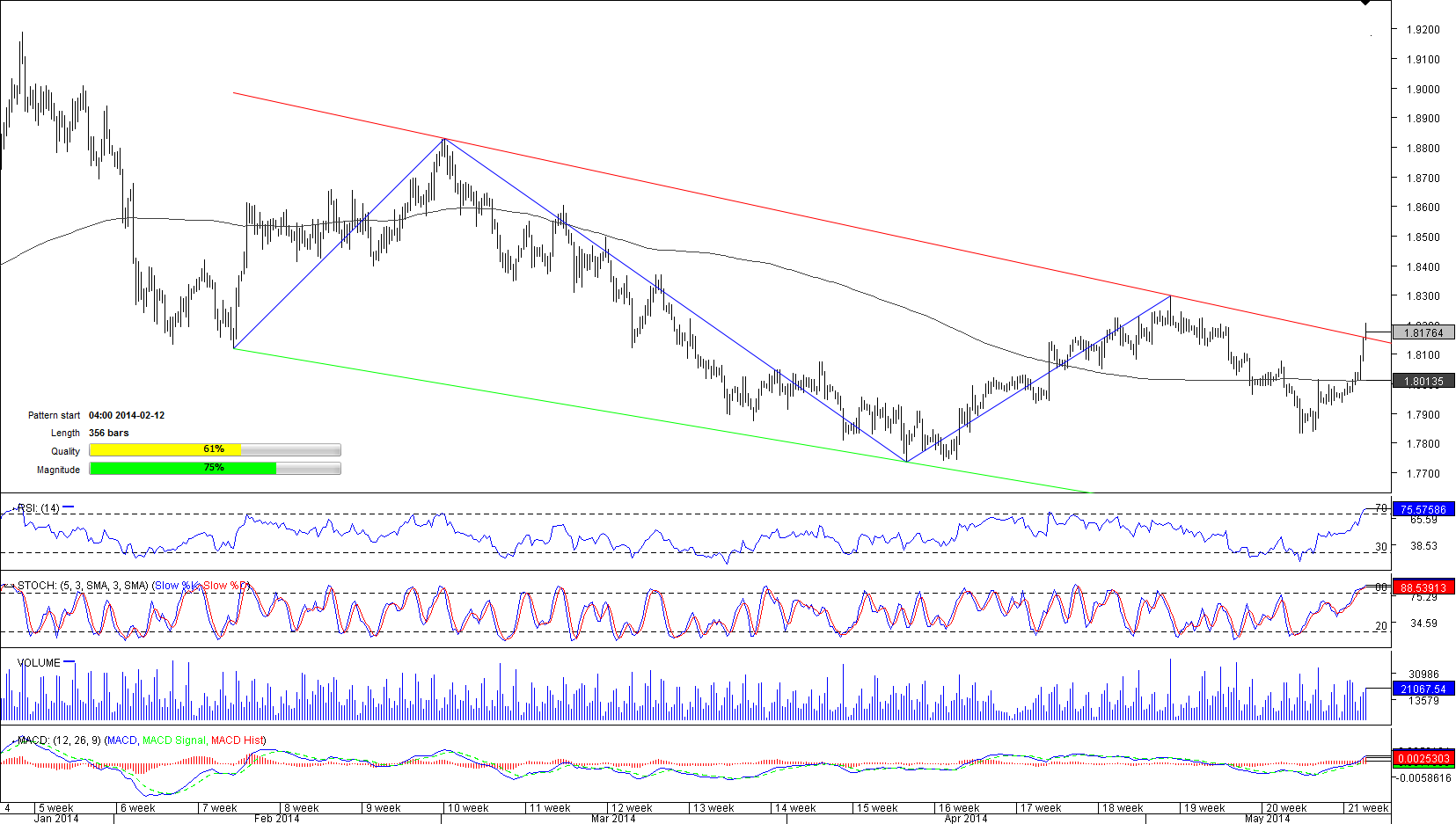The height and width of the screenshot is (824, 1456).
Task: Click the moving average tag 1.80135
Action: 1423,381
